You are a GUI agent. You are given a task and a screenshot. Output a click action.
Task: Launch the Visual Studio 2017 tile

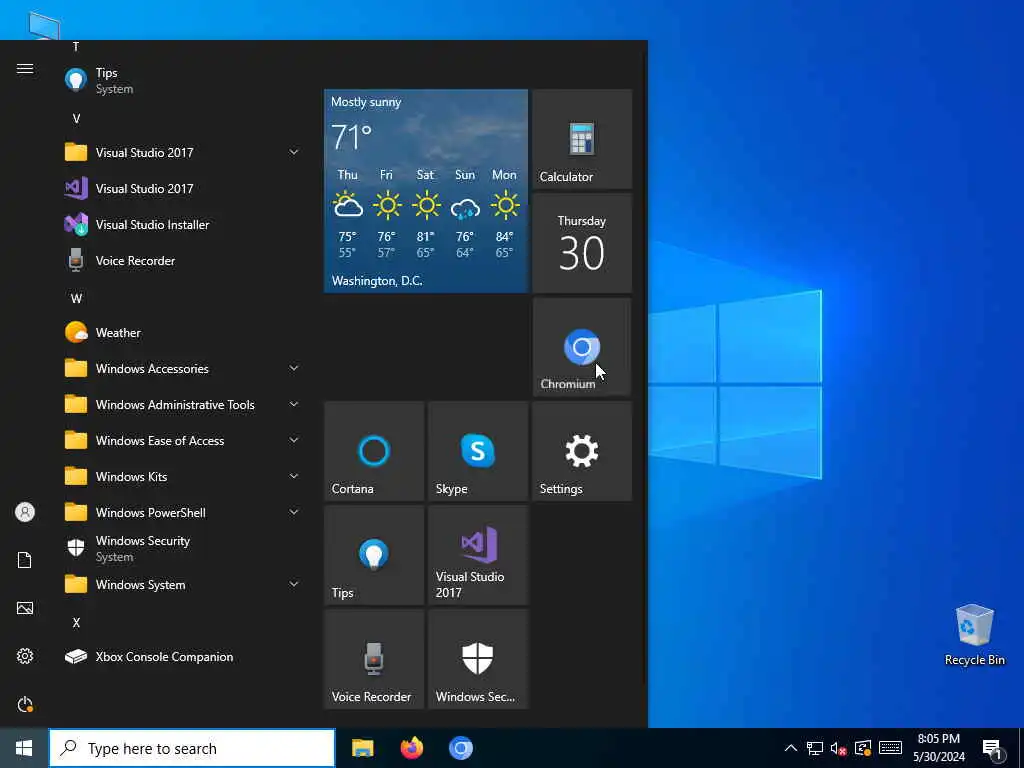pyautogui.click(x=478, y=555)
